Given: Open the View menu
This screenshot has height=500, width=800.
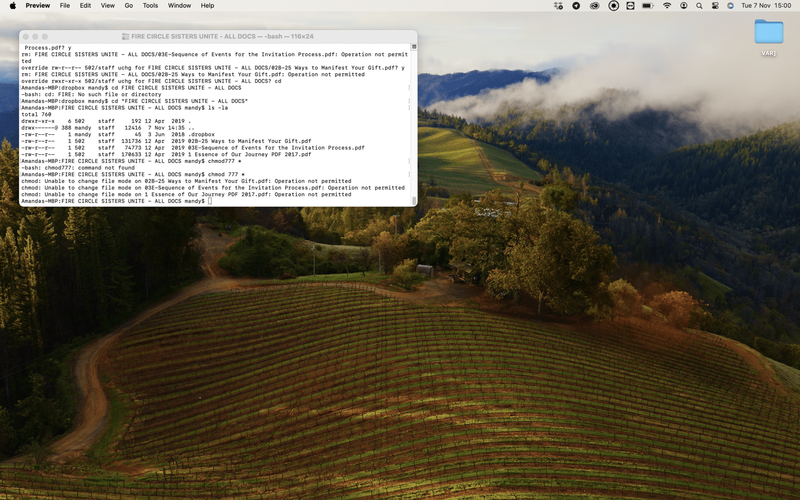Looking at the screenshot, I should (x=107, y=5).
